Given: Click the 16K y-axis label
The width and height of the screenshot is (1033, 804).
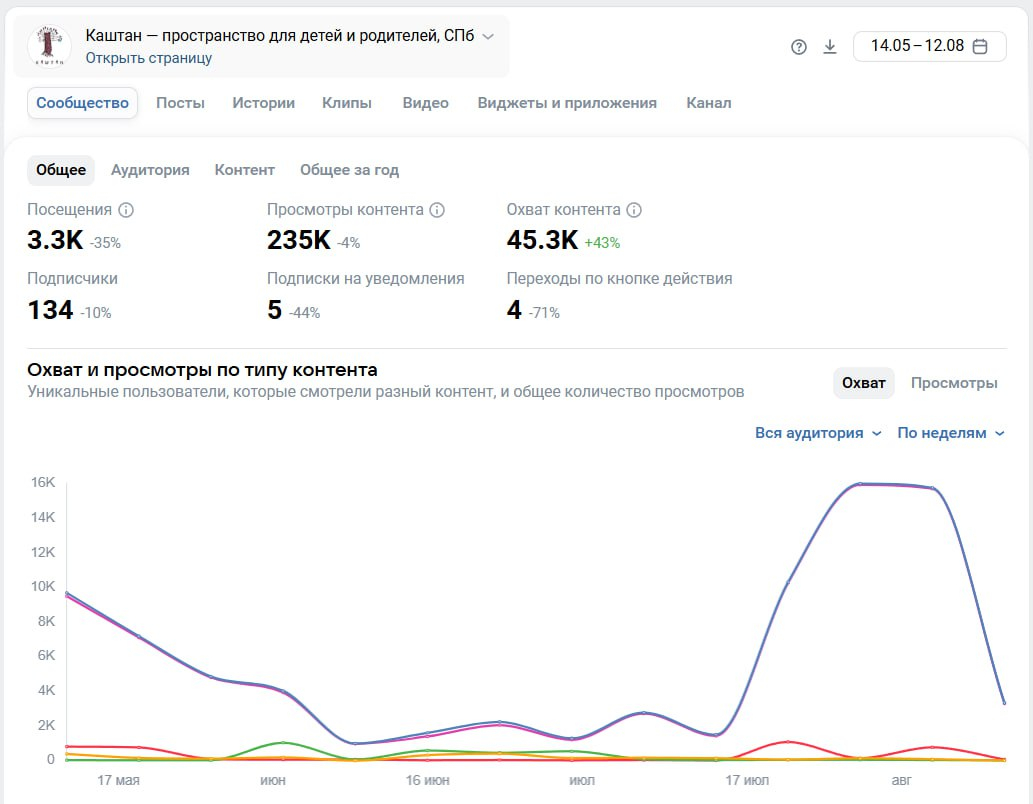Looking at the screenshot, I should click(43, 482).
